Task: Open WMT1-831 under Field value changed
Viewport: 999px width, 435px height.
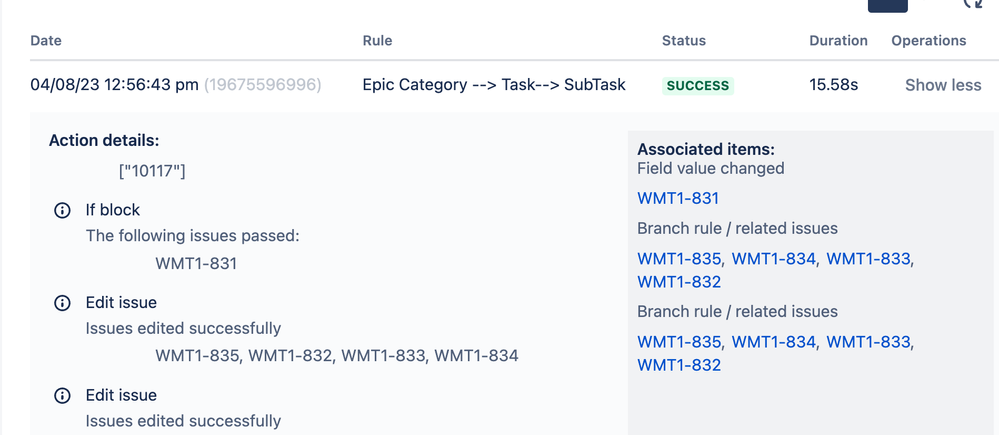Action: click(678, 199)
